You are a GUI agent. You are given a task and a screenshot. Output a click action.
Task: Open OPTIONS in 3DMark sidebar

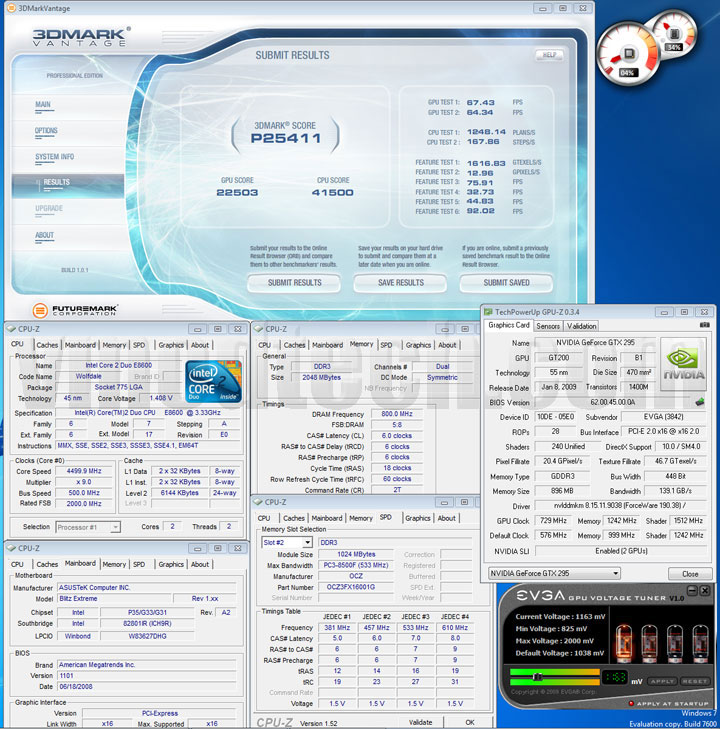point(46,131)
